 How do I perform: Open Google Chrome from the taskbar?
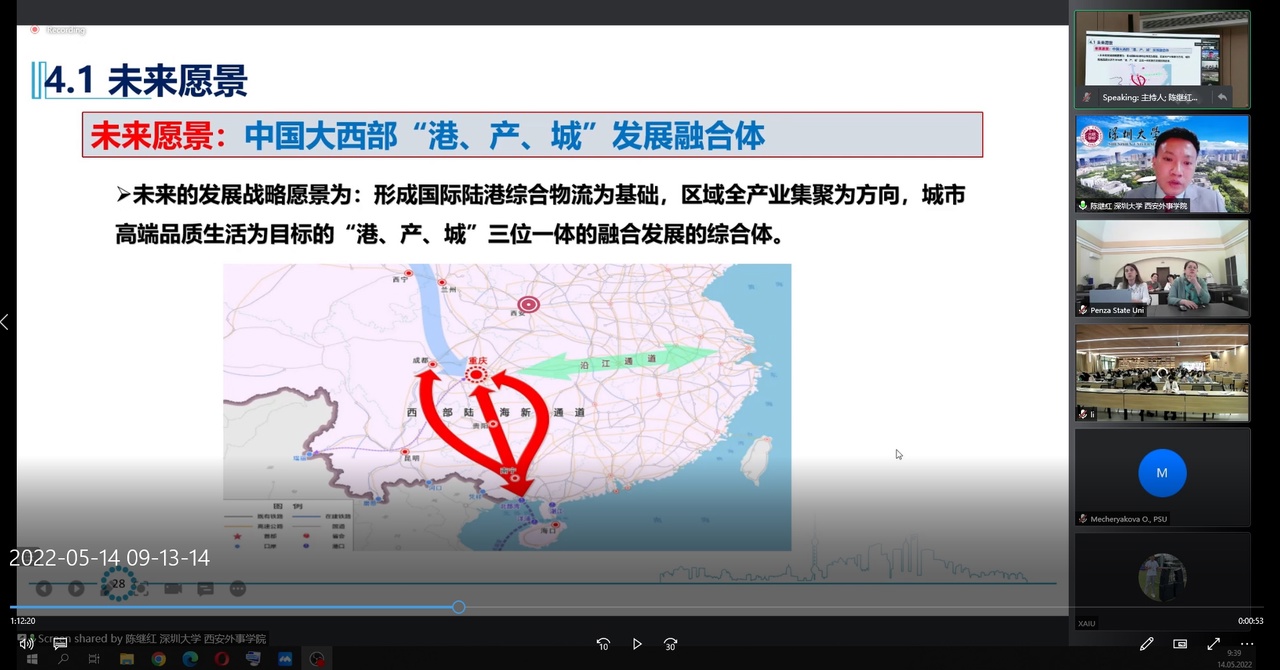158,659
